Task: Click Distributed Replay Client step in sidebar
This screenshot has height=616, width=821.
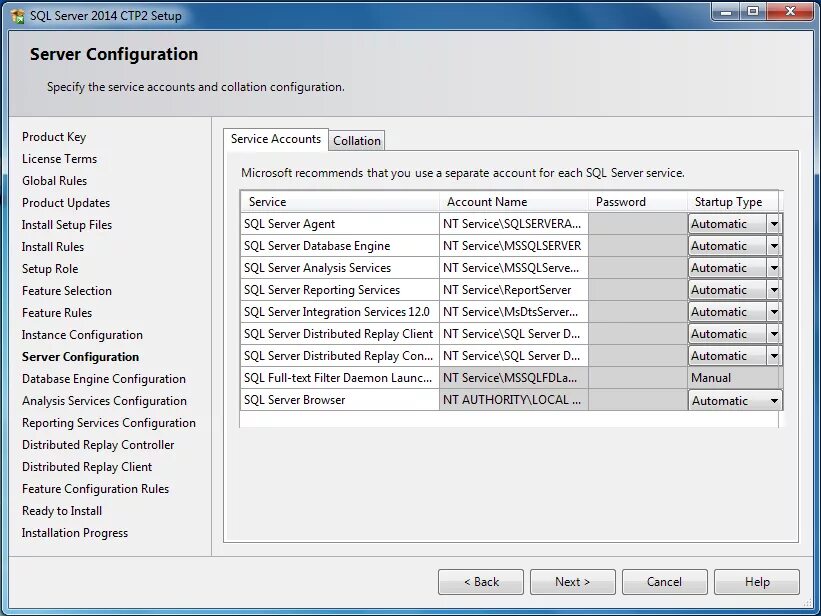Action: (87, 467)
